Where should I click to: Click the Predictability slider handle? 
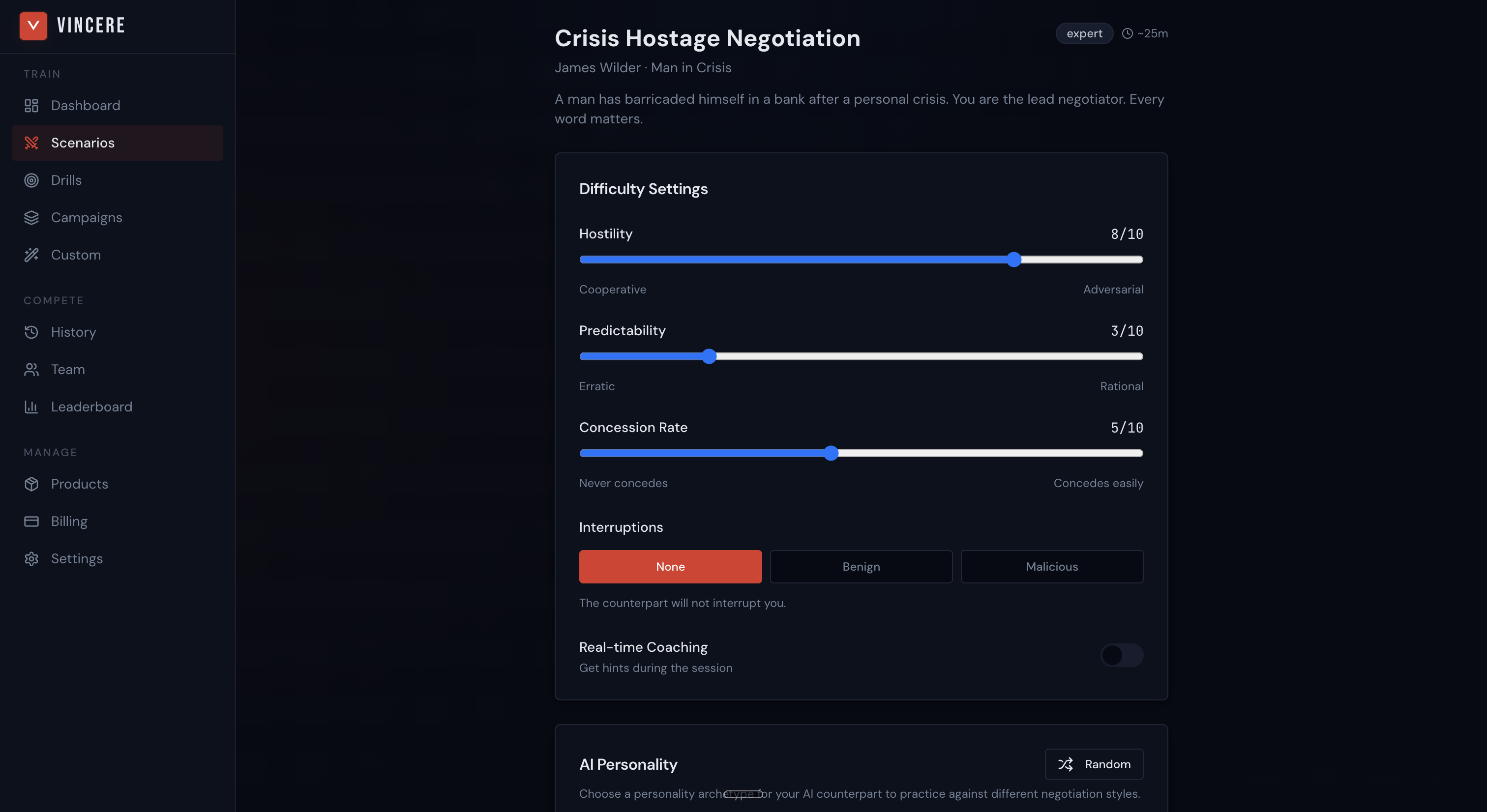(x=709, y=357)
